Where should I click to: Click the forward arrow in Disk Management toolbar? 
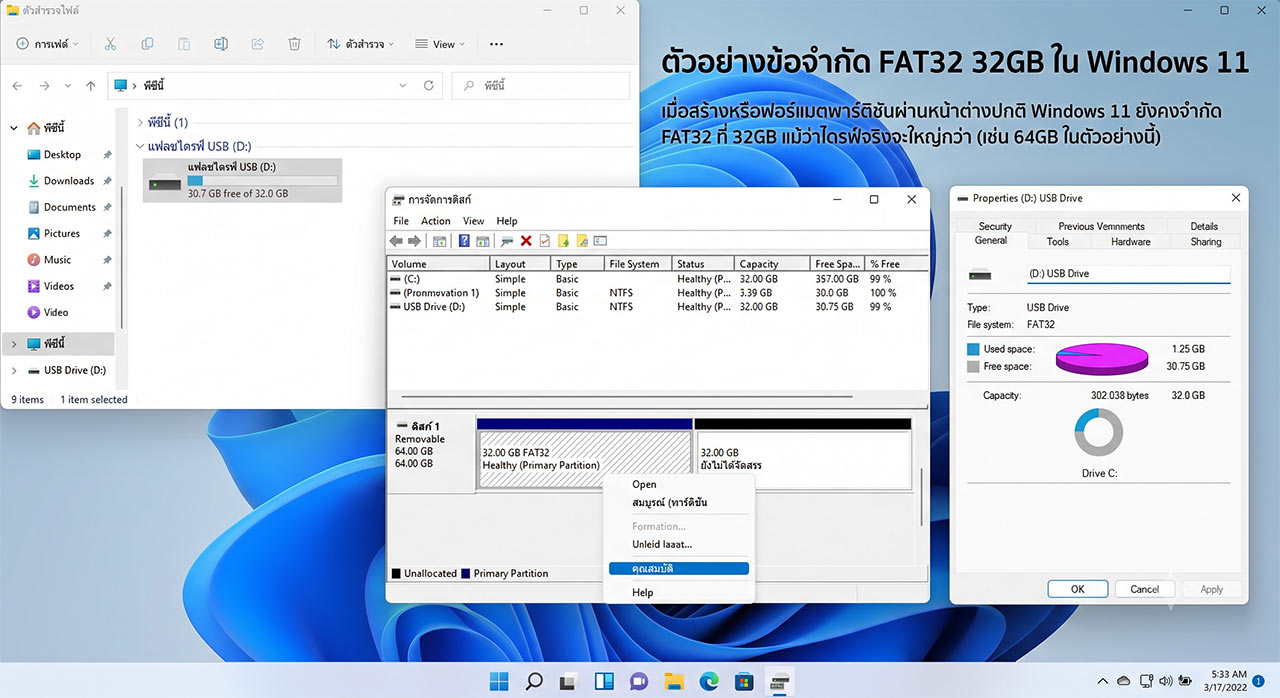click(414, 241)
